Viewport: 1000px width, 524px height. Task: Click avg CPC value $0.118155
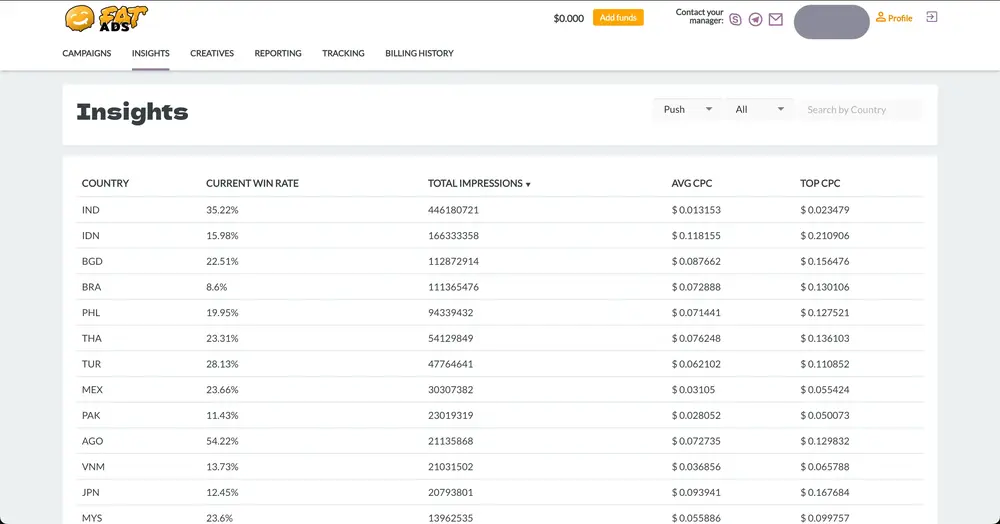coord(696,236)
